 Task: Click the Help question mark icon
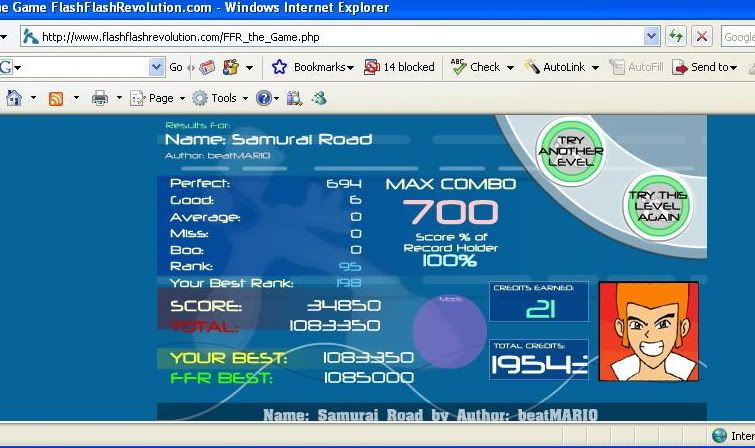(263, 98)
